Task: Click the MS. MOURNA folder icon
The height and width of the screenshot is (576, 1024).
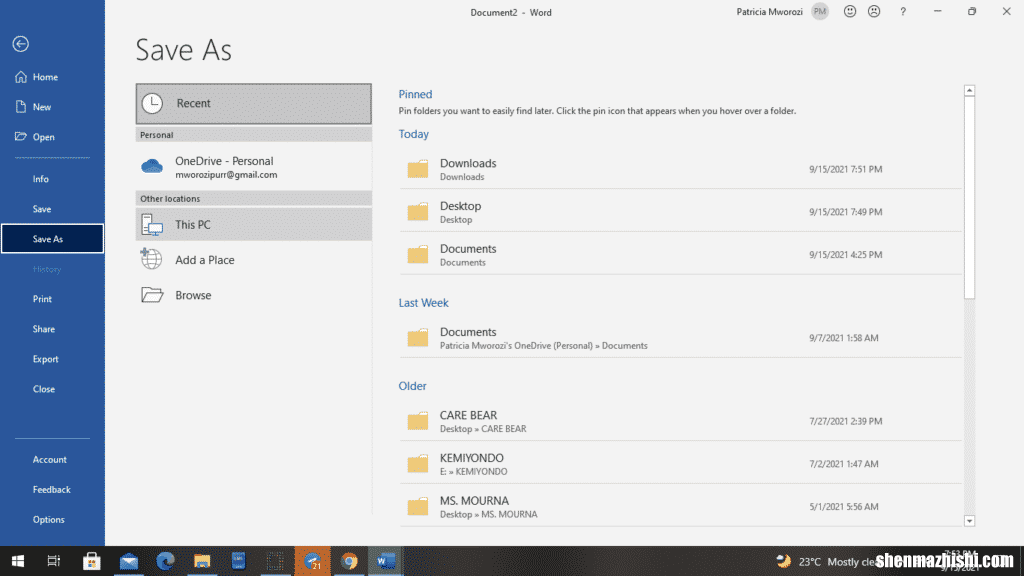Action: (418, 507)
